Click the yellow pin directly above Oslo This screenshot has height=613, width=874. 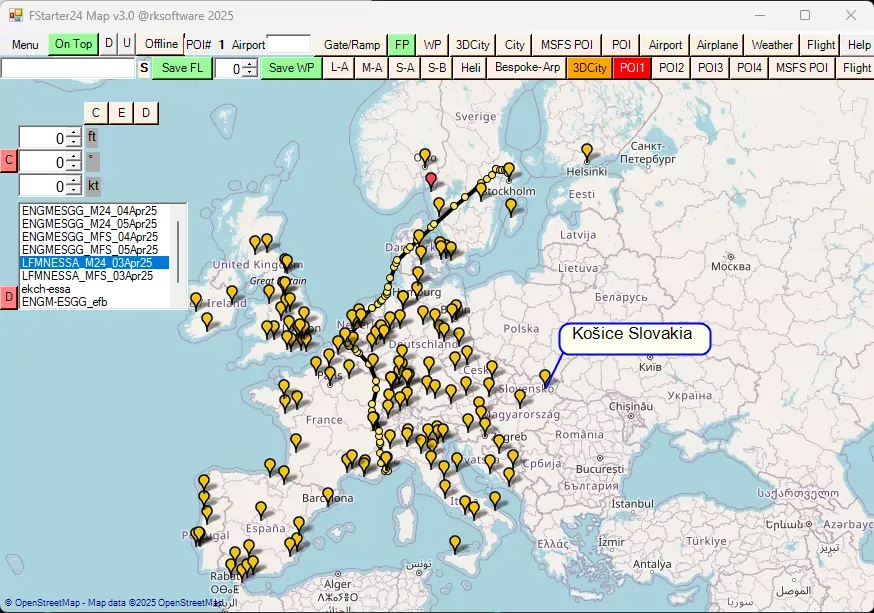425,156
